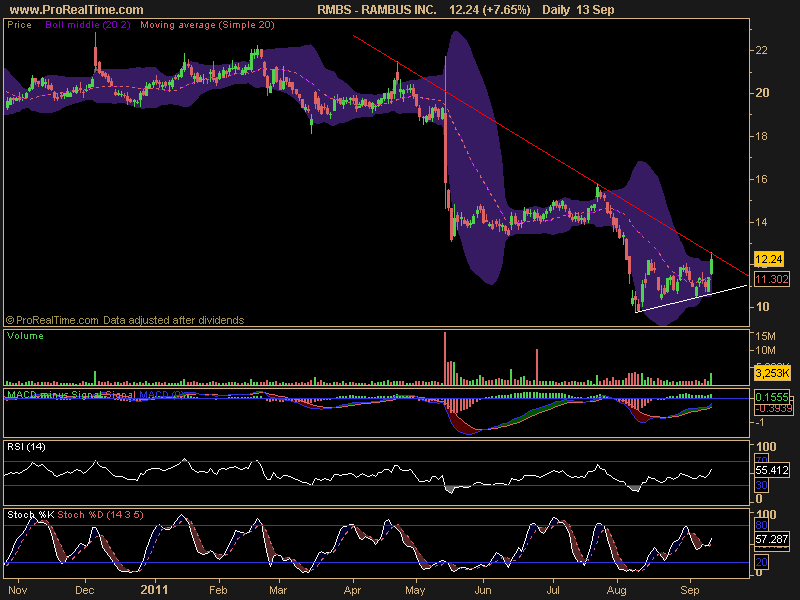This screenshot has width=800, height=600.
Task: Click the 55.412 RSI value tag
Action: point(772,470)
